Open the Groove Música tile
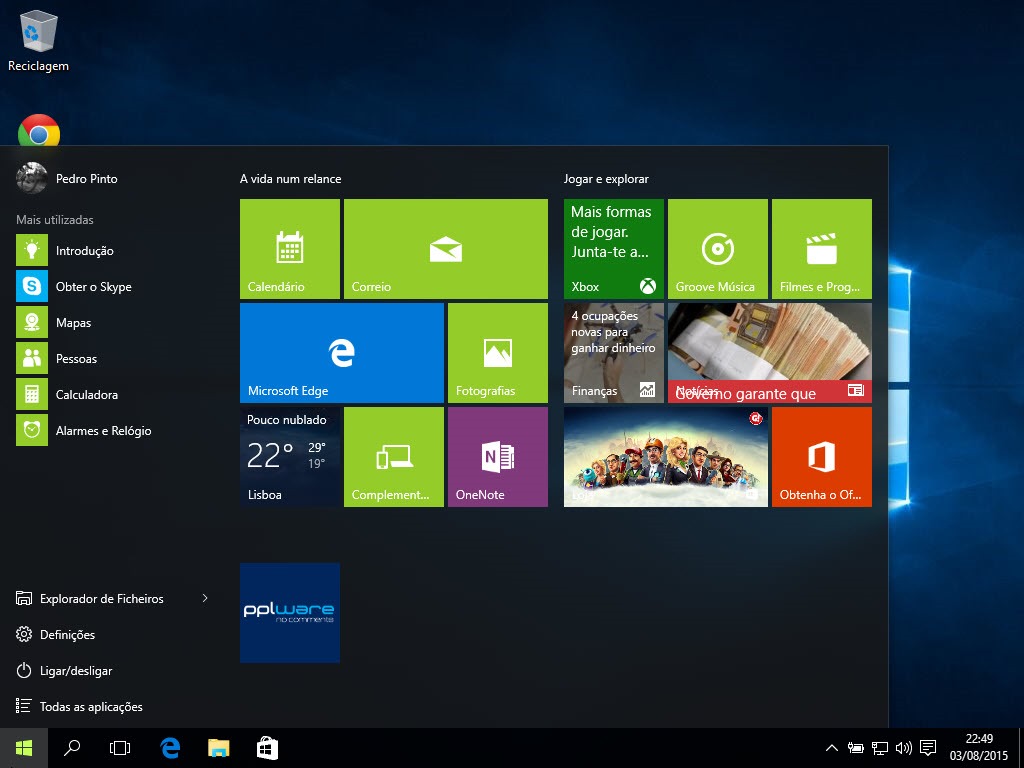 pos(717,248)
